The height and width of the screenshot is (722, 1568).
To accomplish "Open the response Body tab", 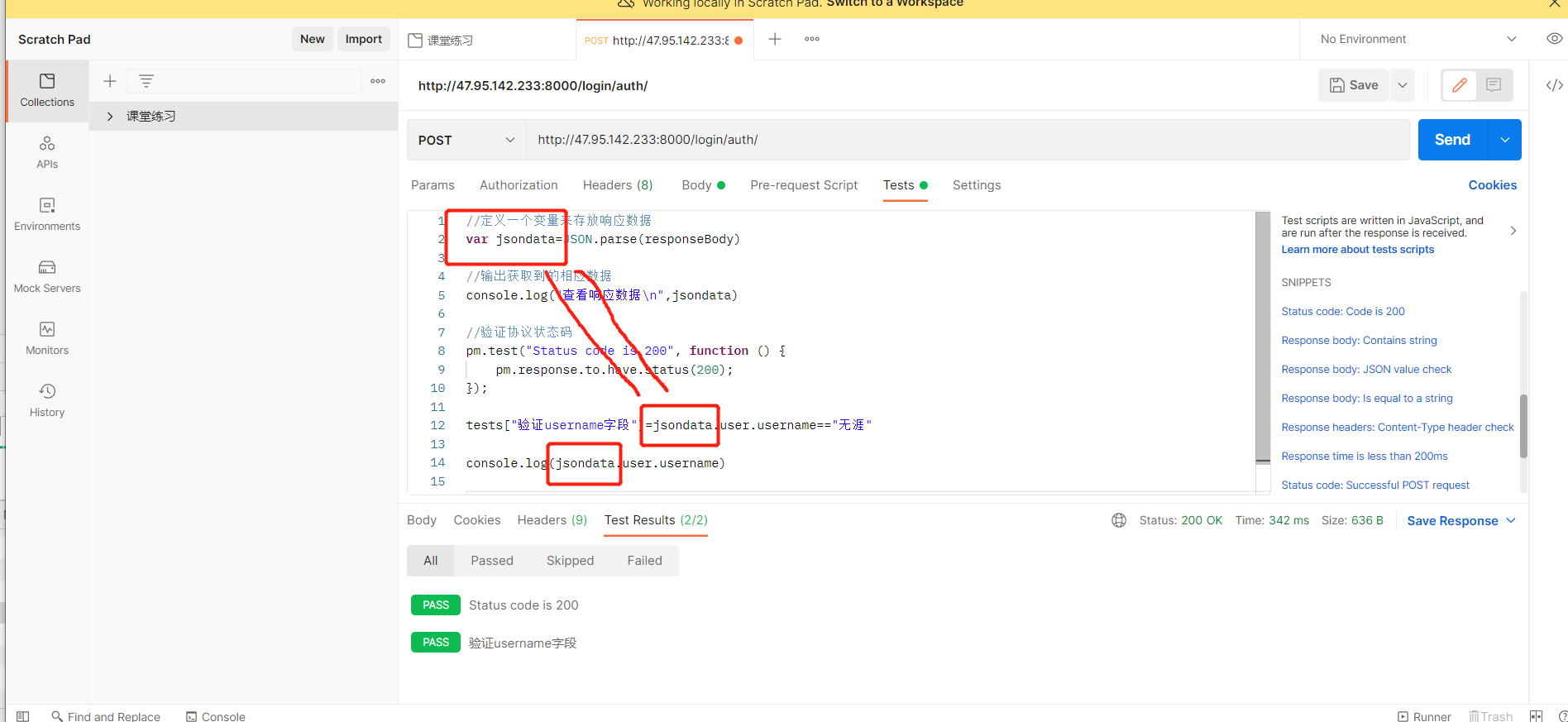I will pos(422,520).
